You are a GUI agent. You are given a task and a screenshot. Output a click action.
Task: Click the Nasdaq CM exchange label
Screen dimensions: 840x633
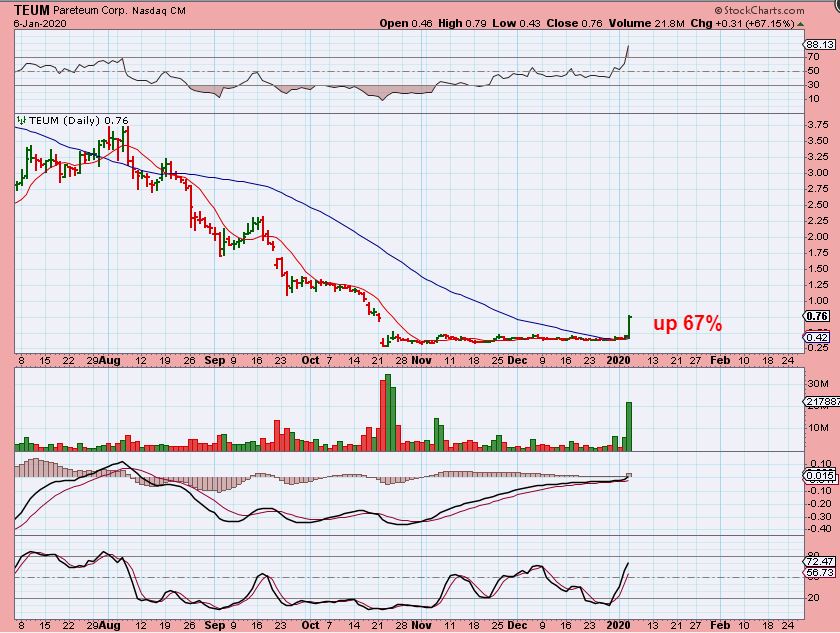pyautogui.click(x=159, y=11)
